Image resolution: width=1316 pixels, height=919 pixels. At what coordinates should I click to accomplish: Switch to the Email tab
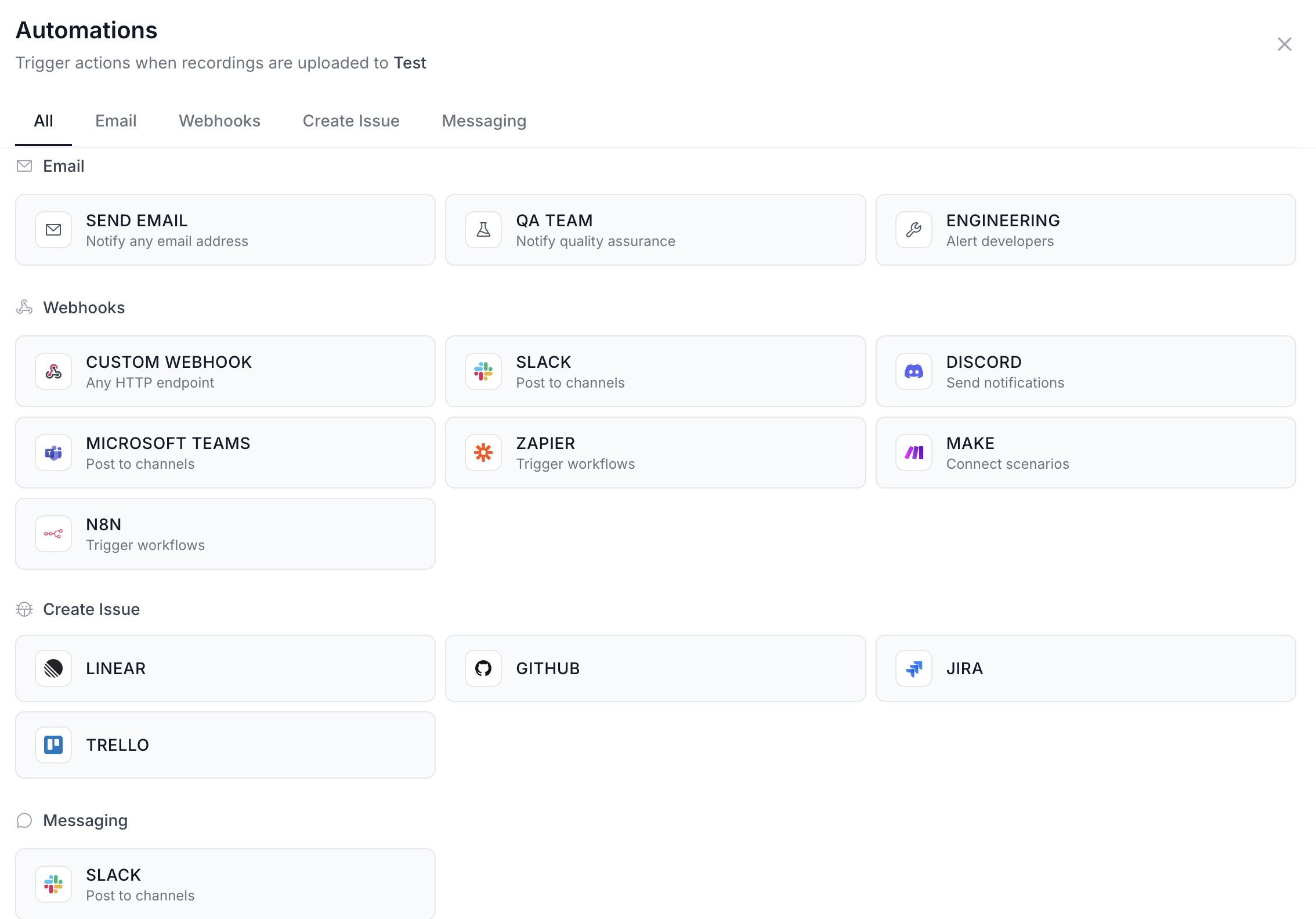pos(115,121)
